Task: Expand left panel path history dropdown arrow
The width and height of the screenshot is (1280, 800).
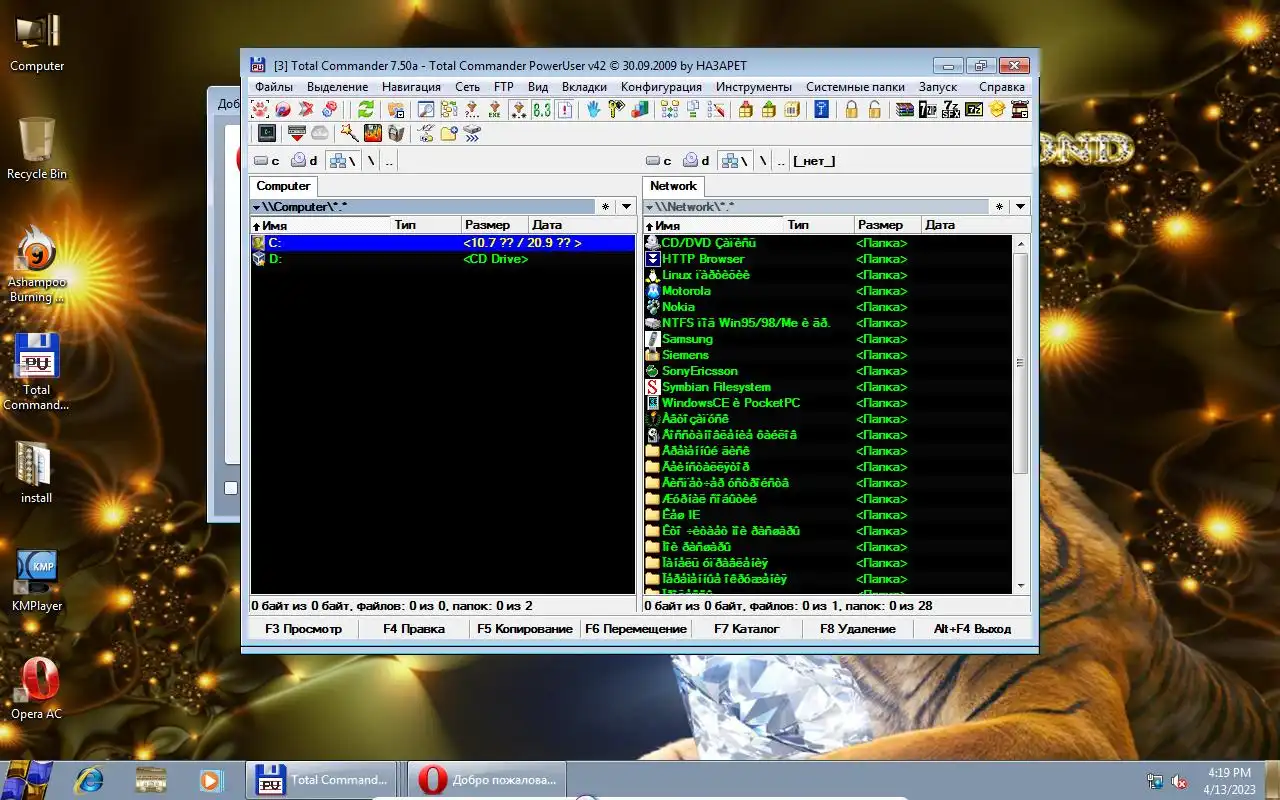Action: [626, 207]
